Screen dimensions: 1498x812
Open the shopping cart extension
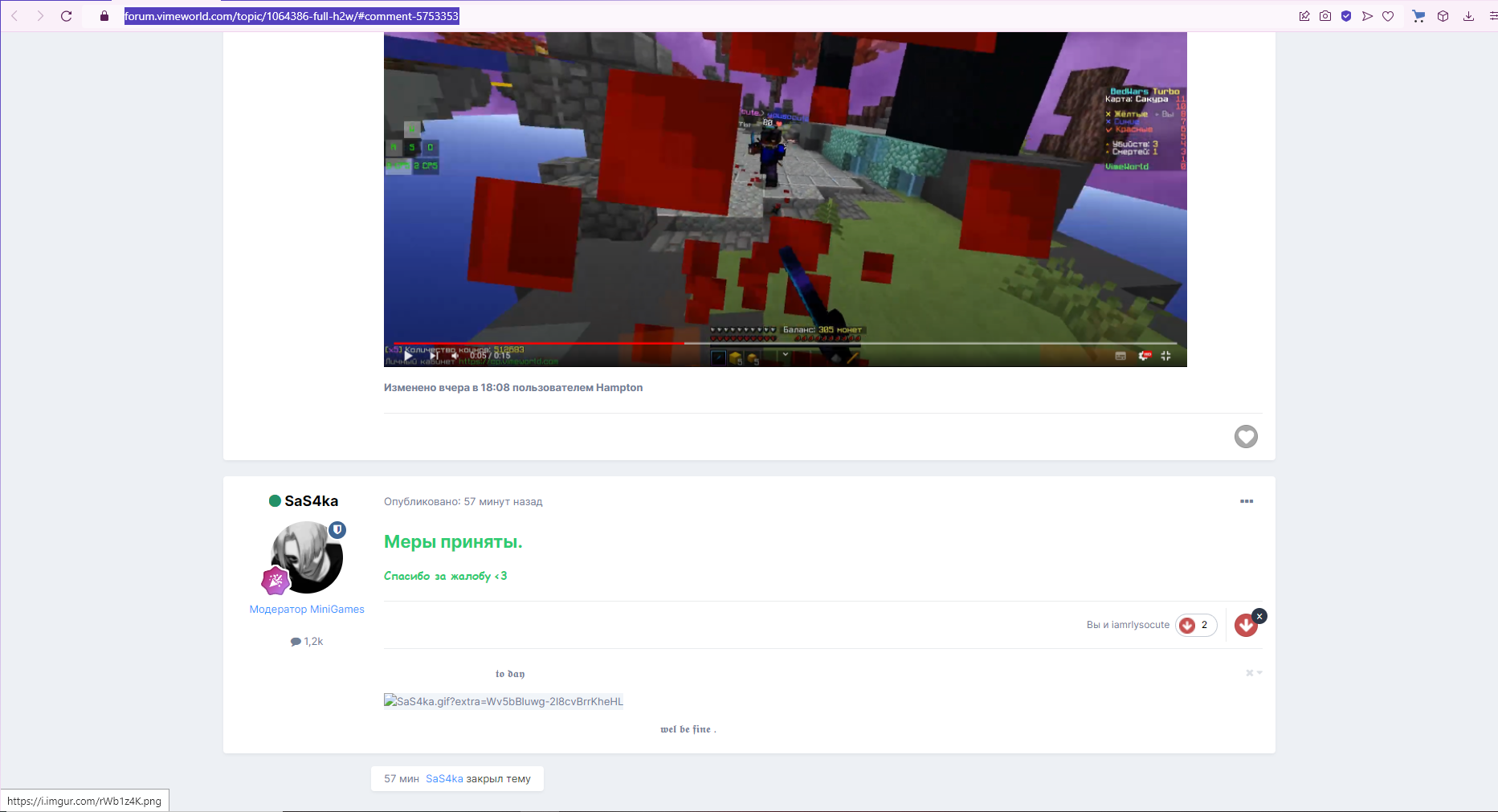[1418, 16]
